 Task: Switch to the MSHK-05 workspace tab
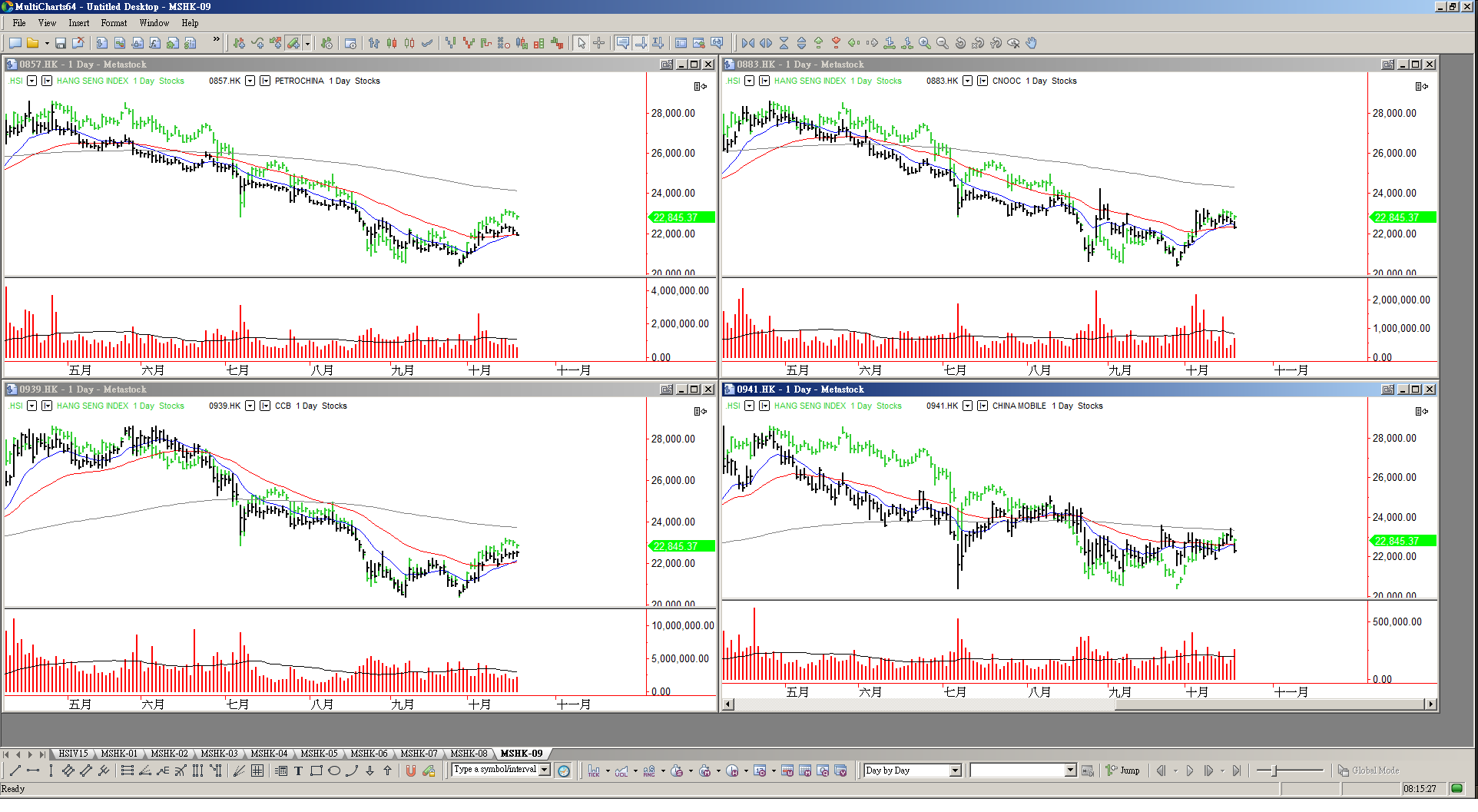[x=319, y=754]
